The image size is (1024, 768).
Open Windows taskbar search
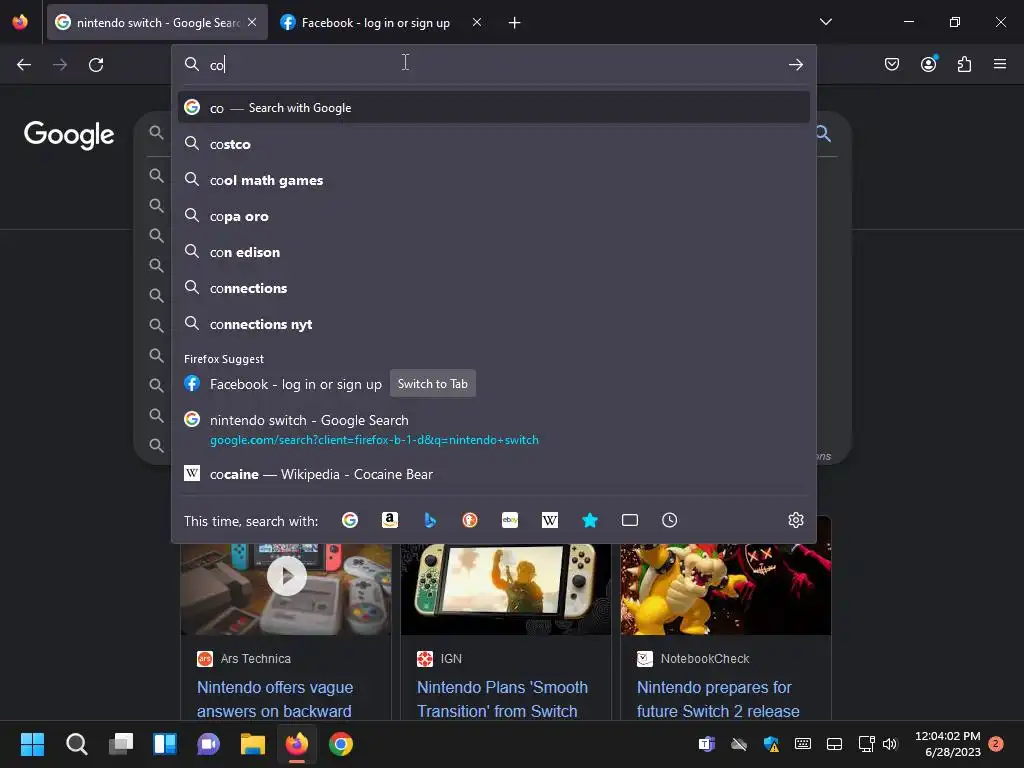click(x=76, y=744)
